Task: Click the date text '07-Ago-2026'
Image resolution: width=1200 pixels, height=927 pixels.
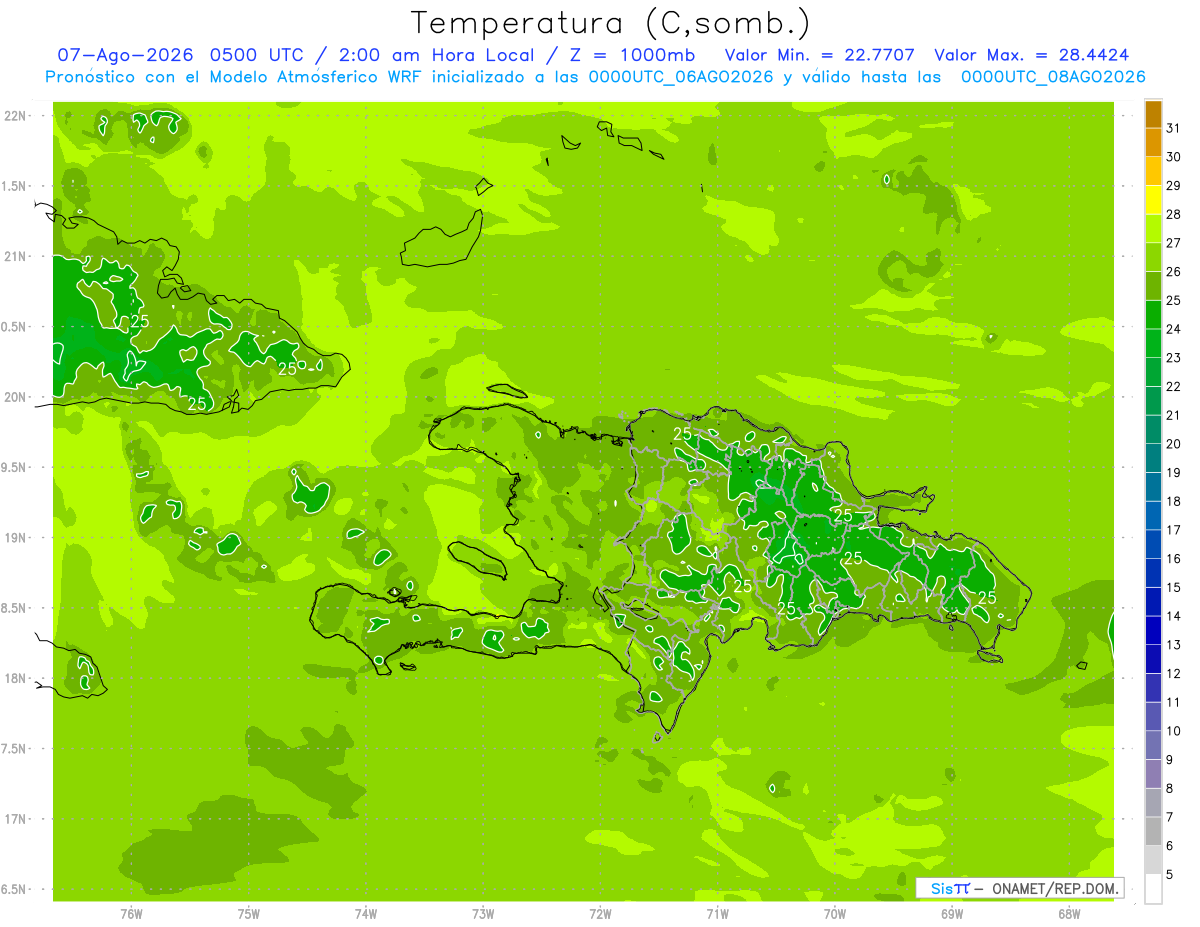Action: [124, 55]
